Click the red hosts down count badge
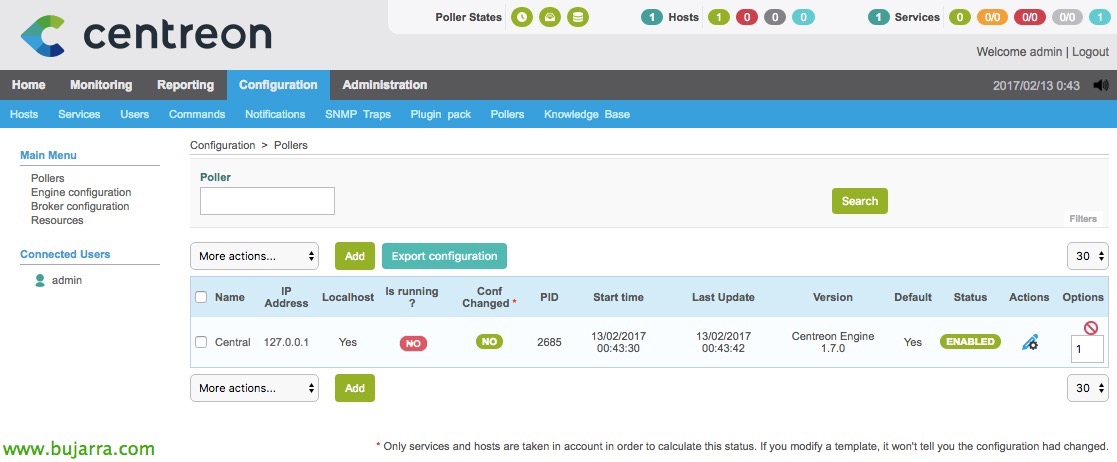The height and width of the screenshot is (462, 1117). 747,17
